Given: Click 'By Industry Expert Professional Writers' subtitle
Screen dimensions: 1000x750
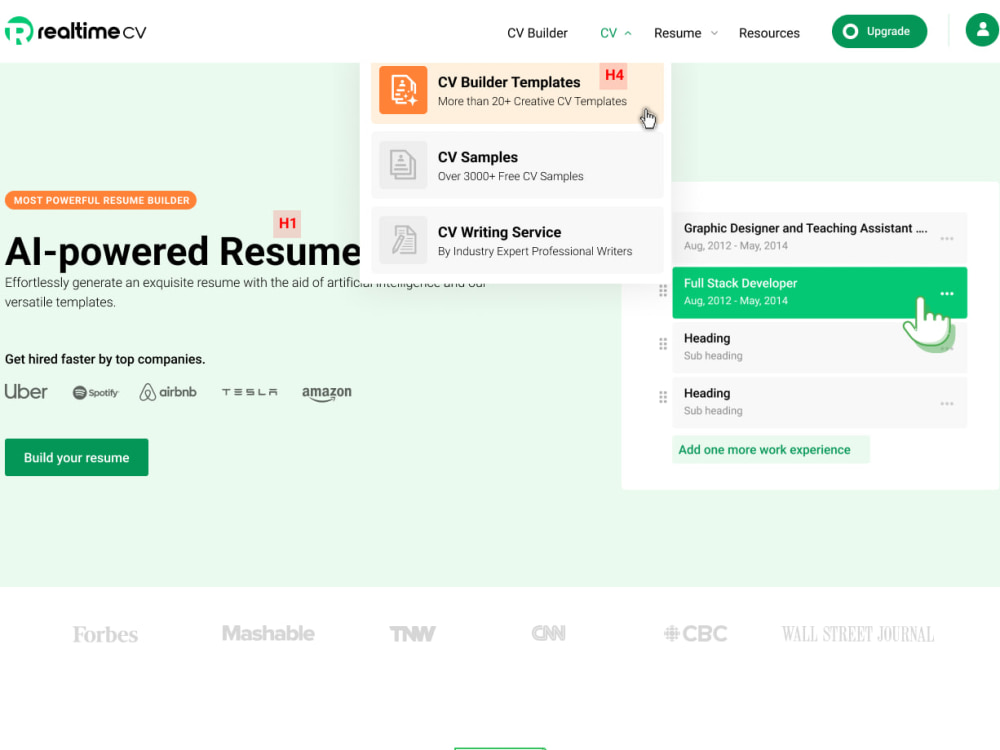Looking at the screenshot, I should [x=534, y=251].
